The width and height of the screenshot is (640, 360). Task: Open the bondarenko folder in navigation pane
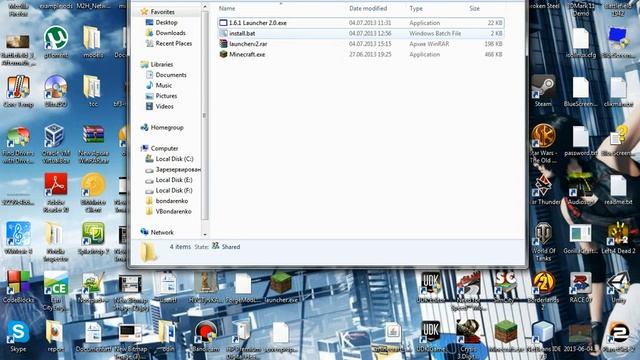[x=171, y=201]
